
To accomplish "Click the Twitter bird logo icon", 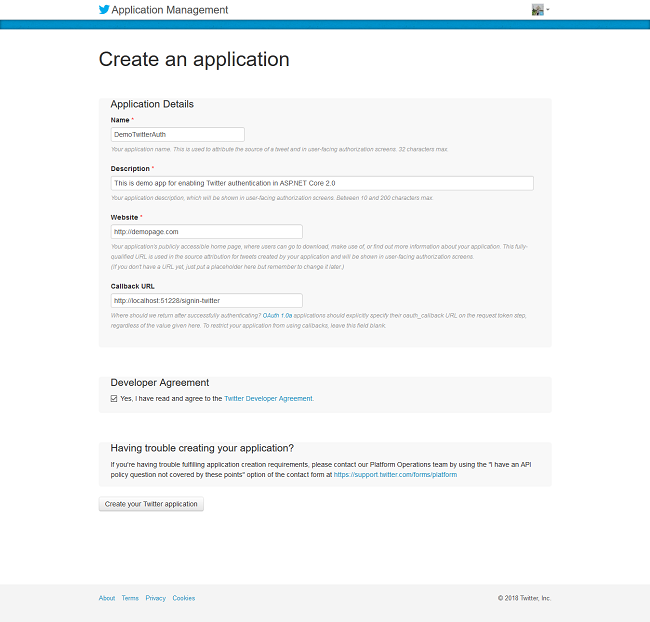I will click(x=104, y=10).
